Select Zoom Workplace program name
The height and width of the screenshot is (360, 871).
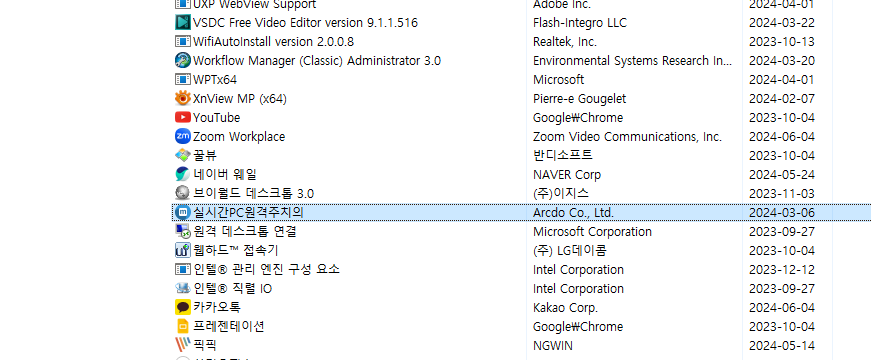point(239,137)
